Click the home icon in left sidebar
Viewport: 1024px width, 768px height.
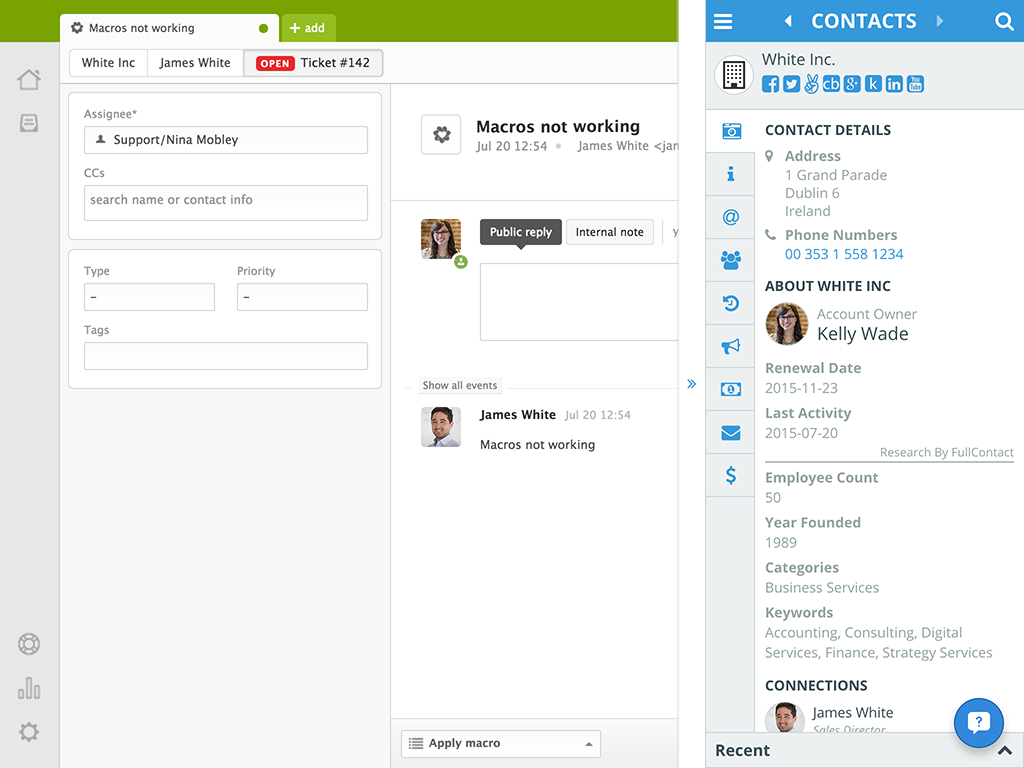tap(29, 80)
